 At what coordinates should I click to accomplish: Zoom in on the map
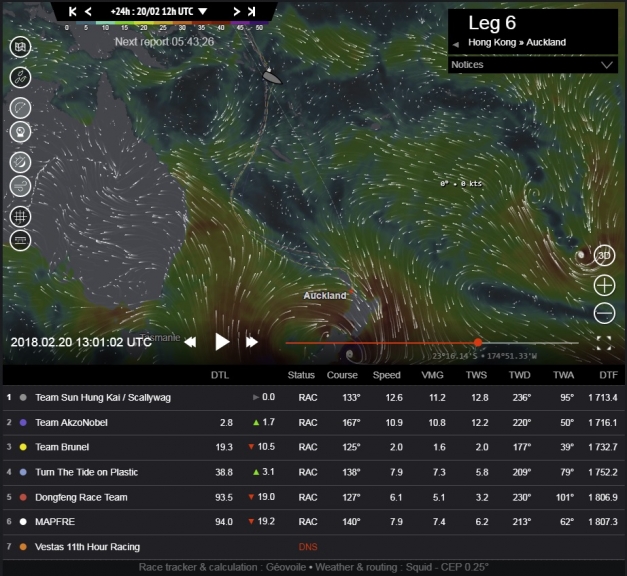[x=604, y=286]
